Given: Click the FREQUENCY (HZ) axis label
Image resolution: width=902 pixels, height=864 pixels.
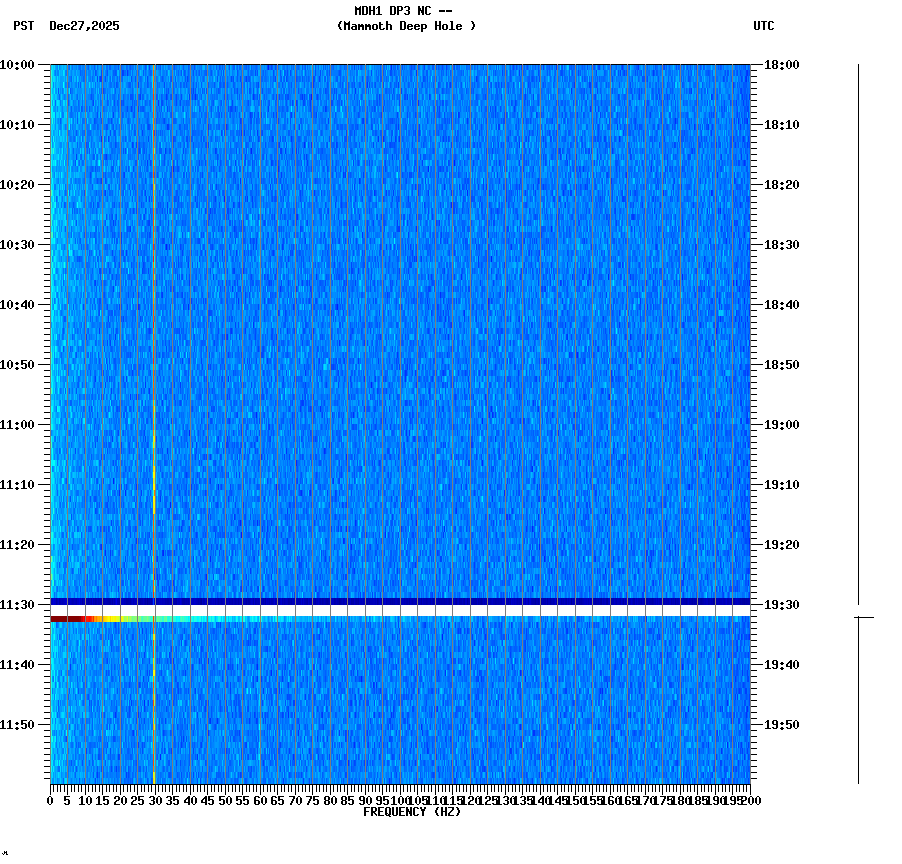Looking at the screenshot, I should tap(411, 811).
